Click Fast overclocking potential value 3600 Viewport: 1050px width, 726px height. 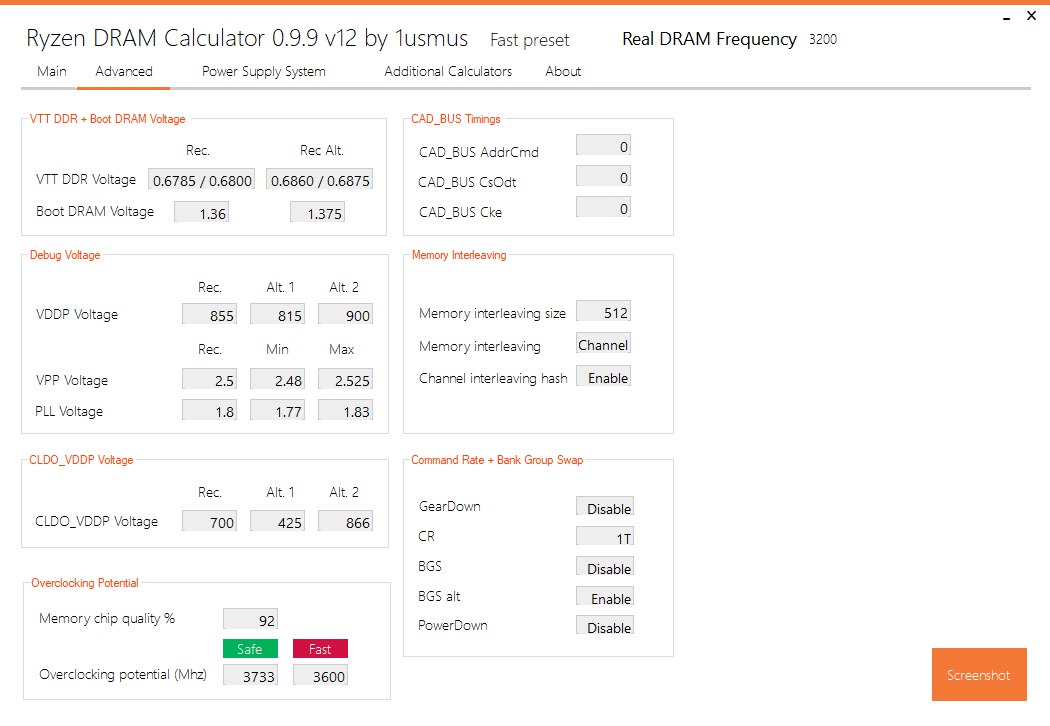point(320,675)
